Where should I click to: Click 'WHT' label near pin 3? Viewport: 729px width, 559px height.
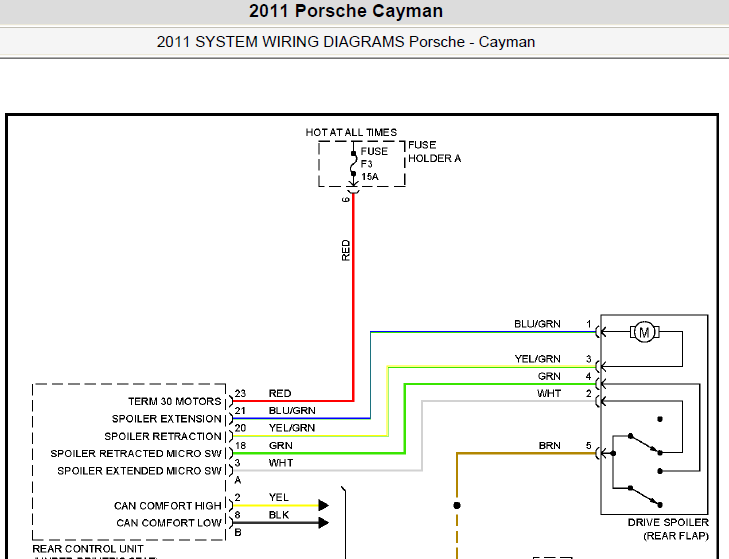tap(281, 463)
